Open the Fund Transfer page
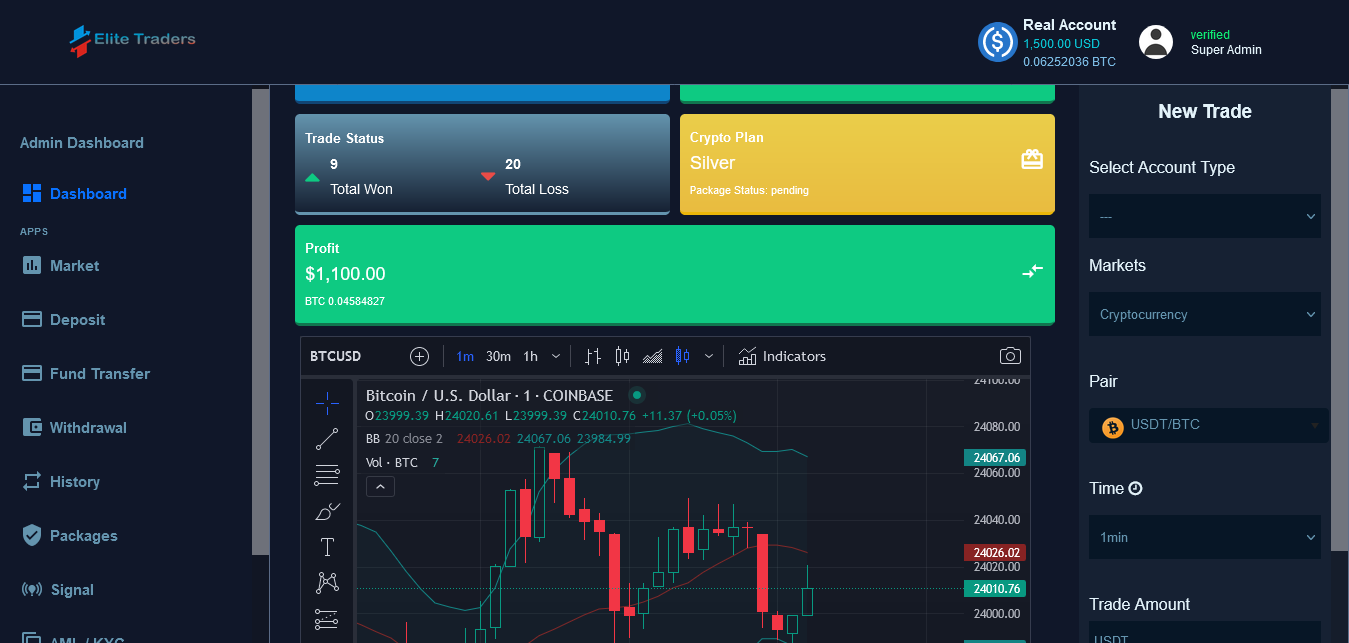The width and height of the screenshot is (1349, 643). pos(101,373)
